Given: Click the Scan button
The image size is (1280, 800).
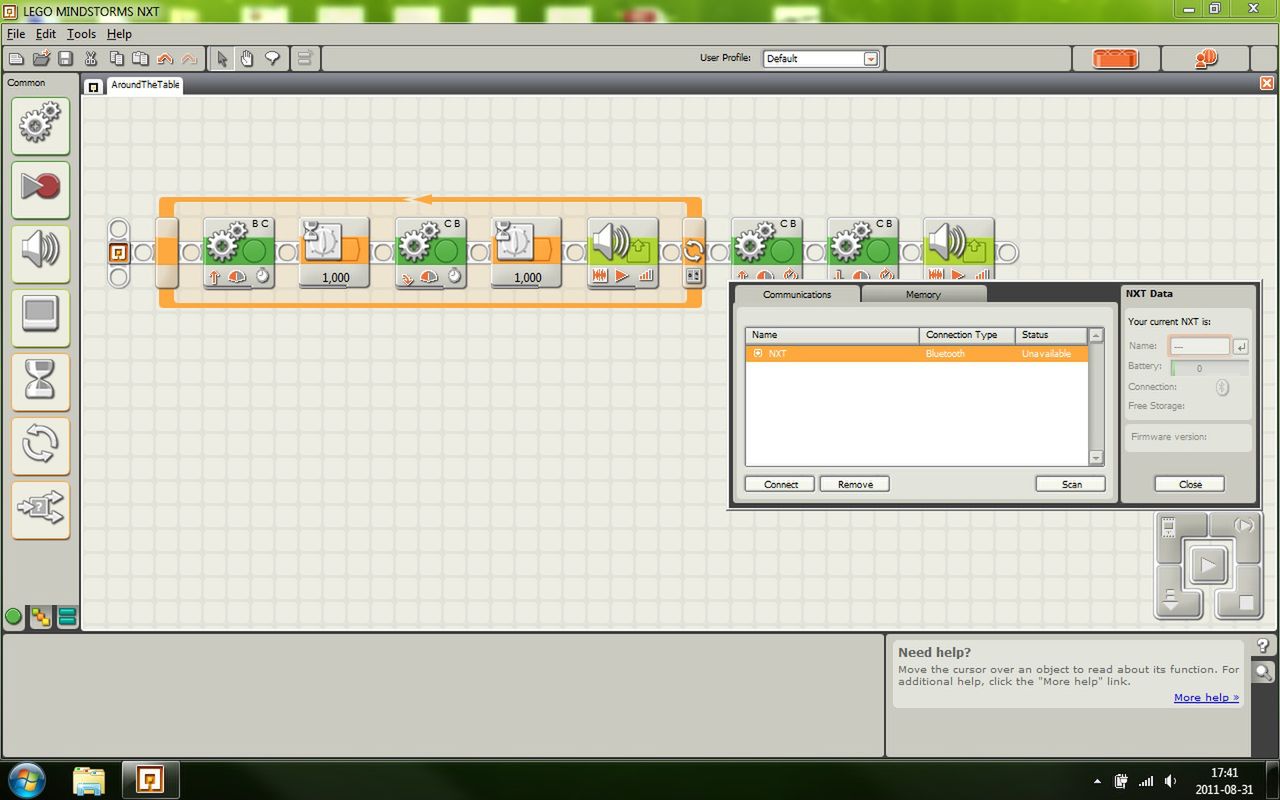Looking at the screenshot, I should tap(1071, 484).
